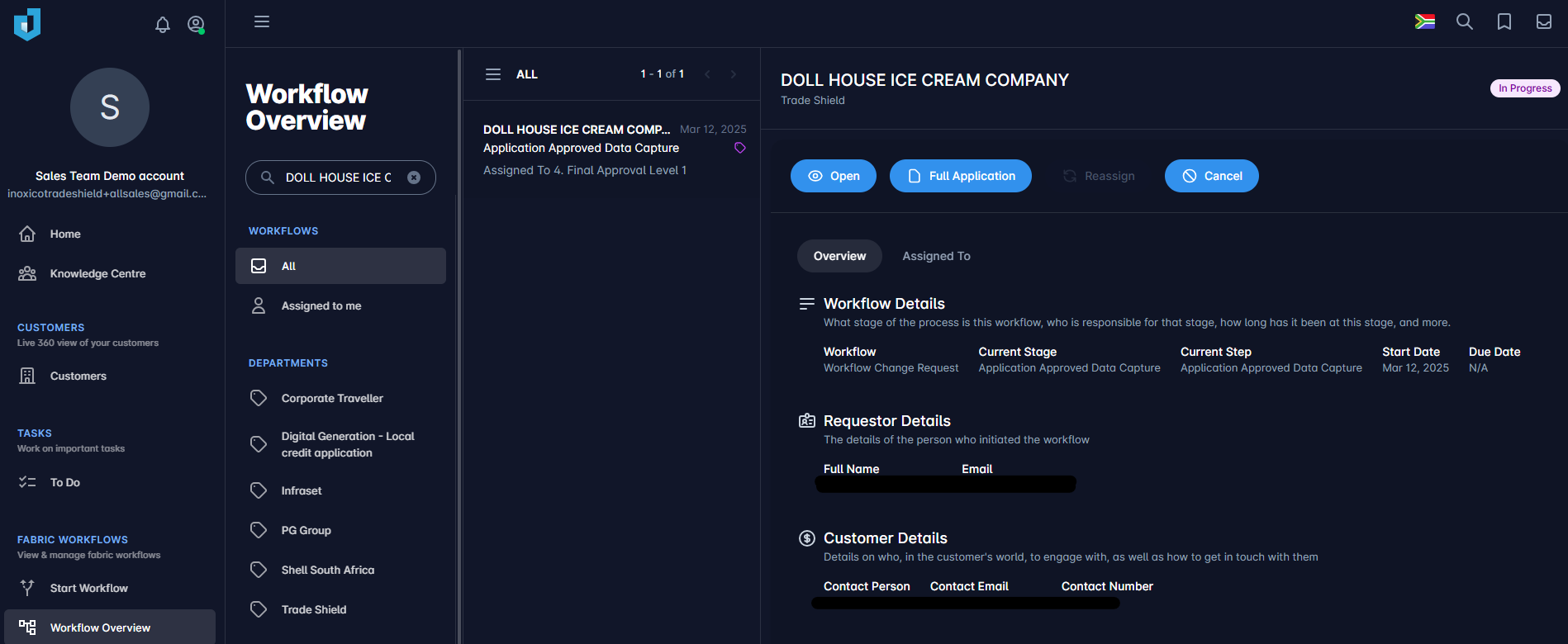Click 'Workflow Change Request' value

(891, 368)
